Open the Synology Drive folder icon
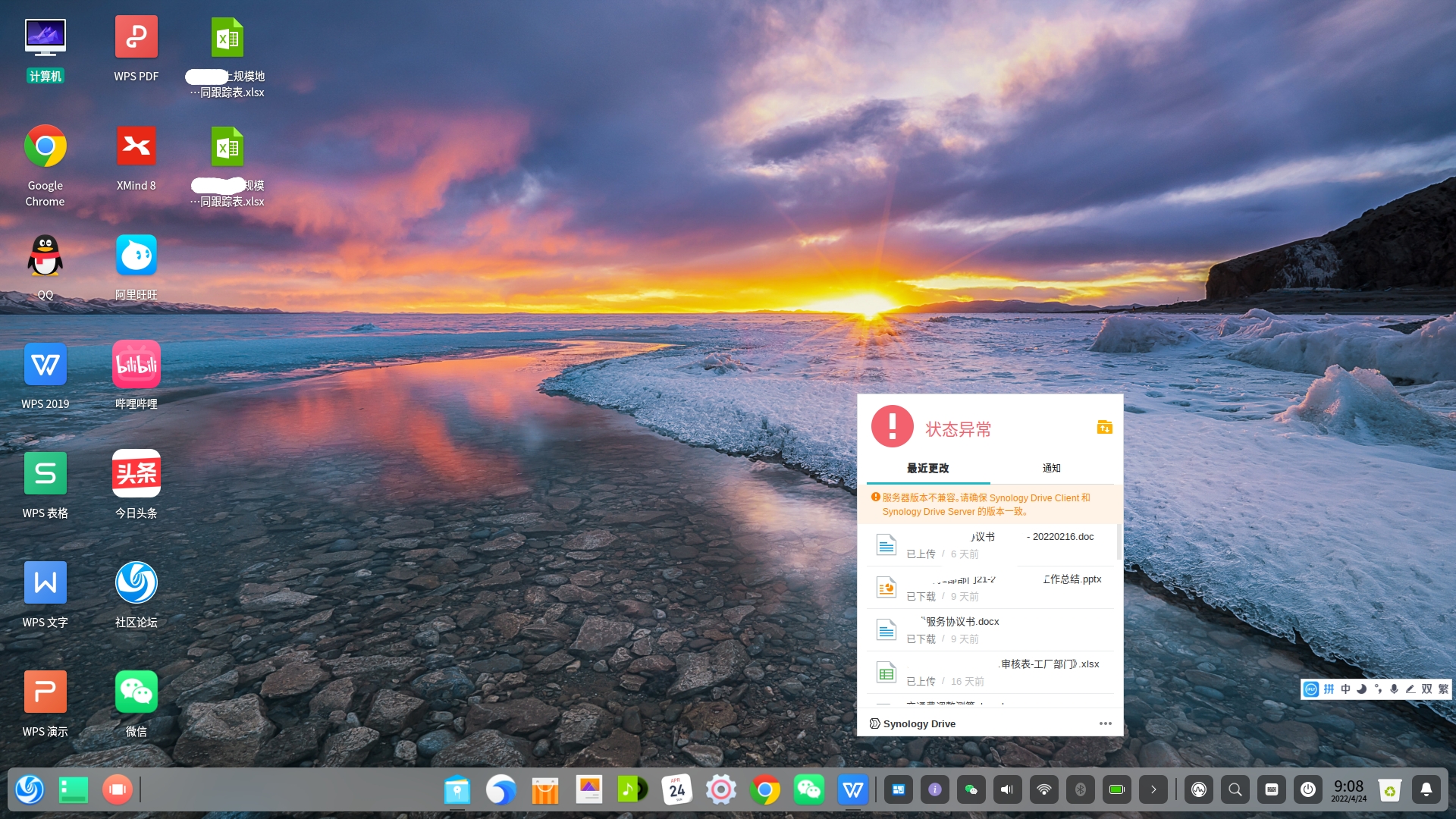The image size is (1456, 819). (x=1104, y=428)
